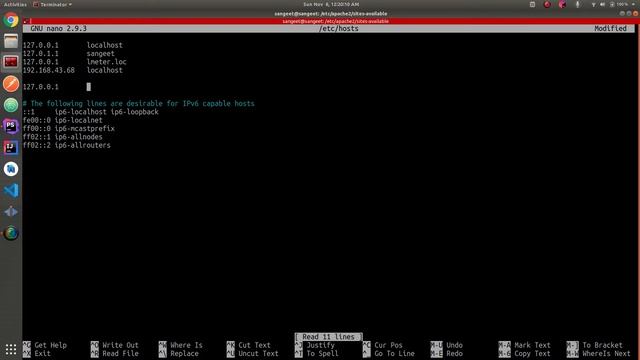Select the Terminator icon in the dock
Viewport: 640px width, 360px height.
[x=11, y=62]
